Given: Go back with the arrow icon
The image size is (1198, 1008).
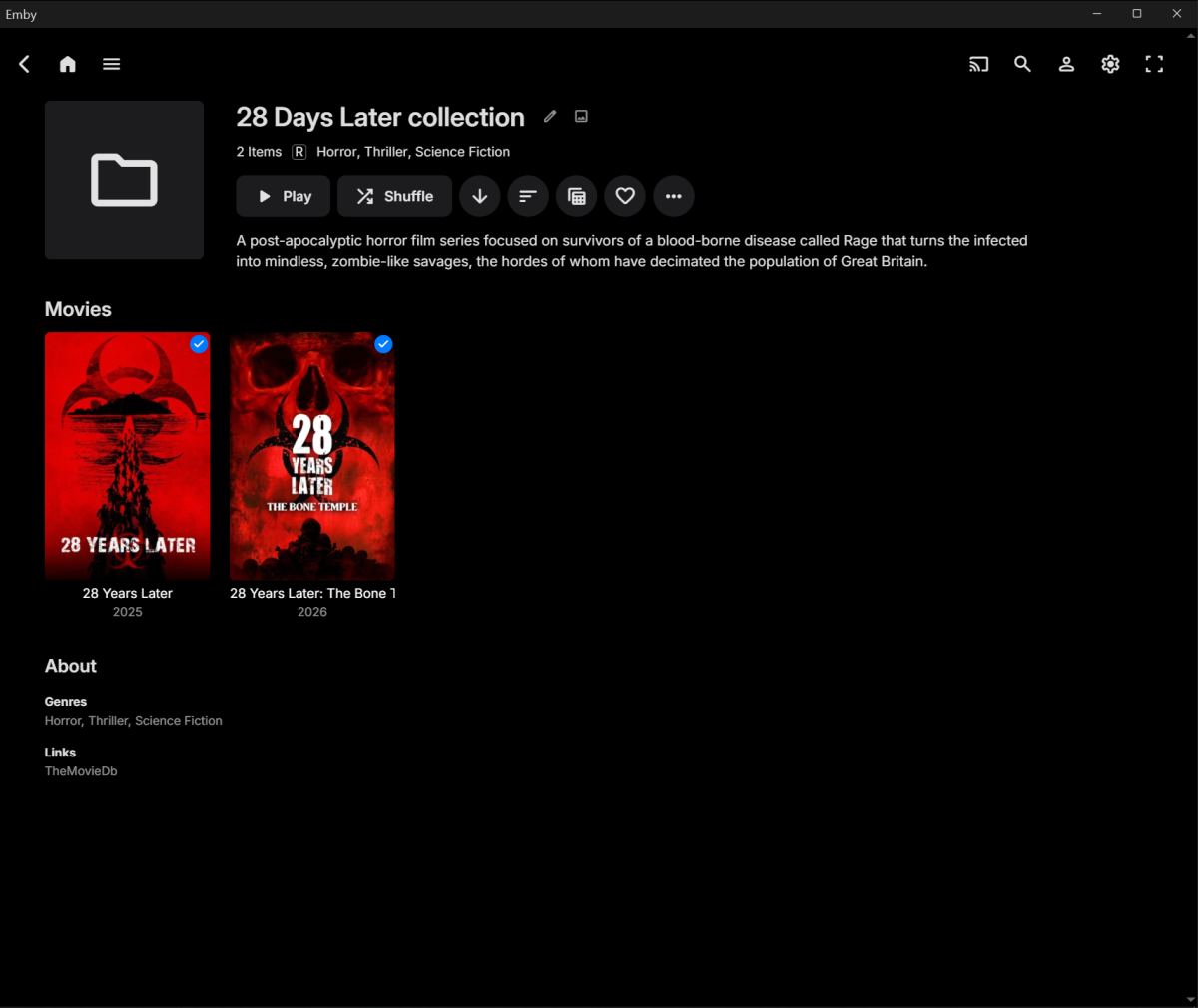Looking at the screenshot, I should (x=25, y=64).
